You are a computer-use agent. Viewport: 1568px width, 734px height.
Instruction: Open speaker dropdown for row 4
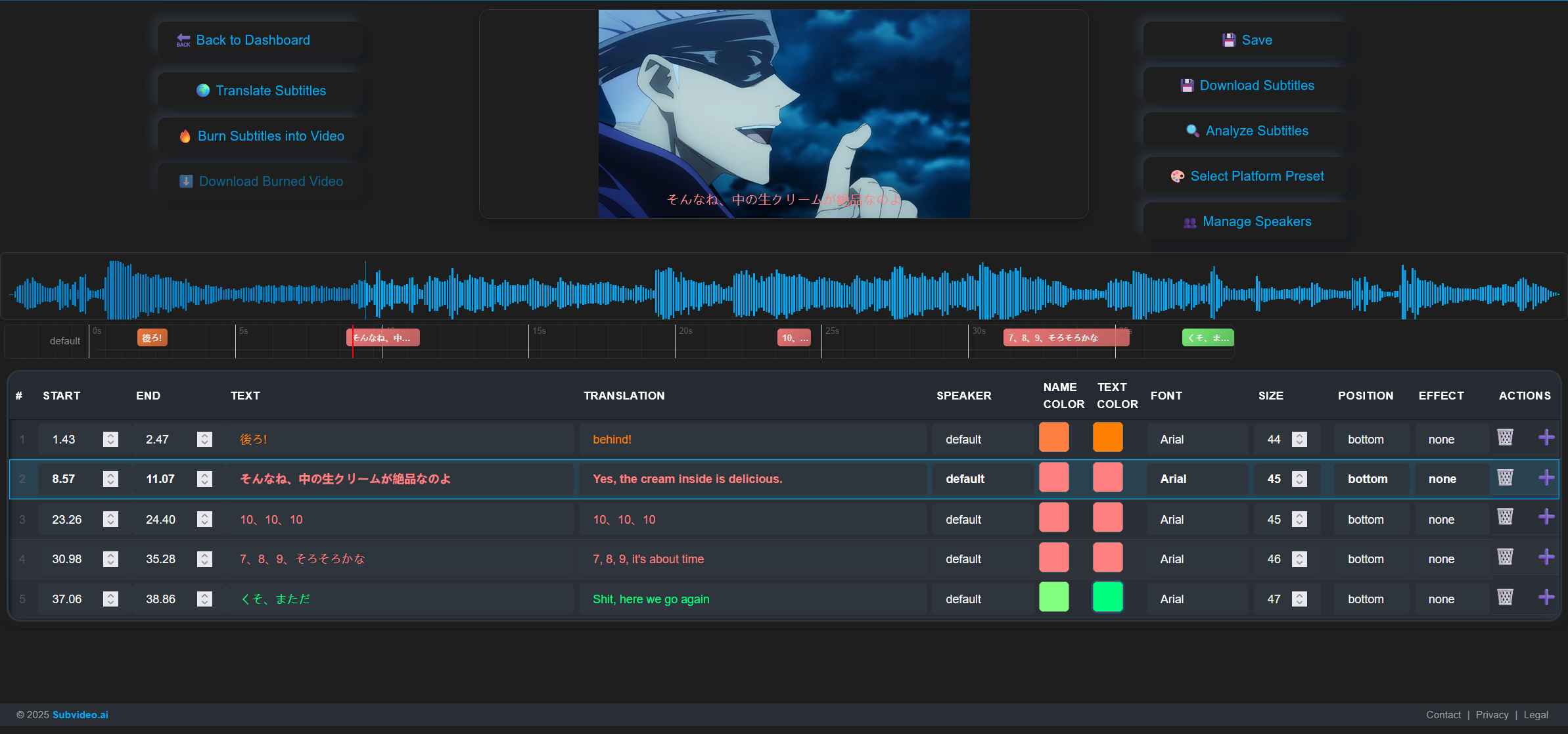tap(982, 559)
